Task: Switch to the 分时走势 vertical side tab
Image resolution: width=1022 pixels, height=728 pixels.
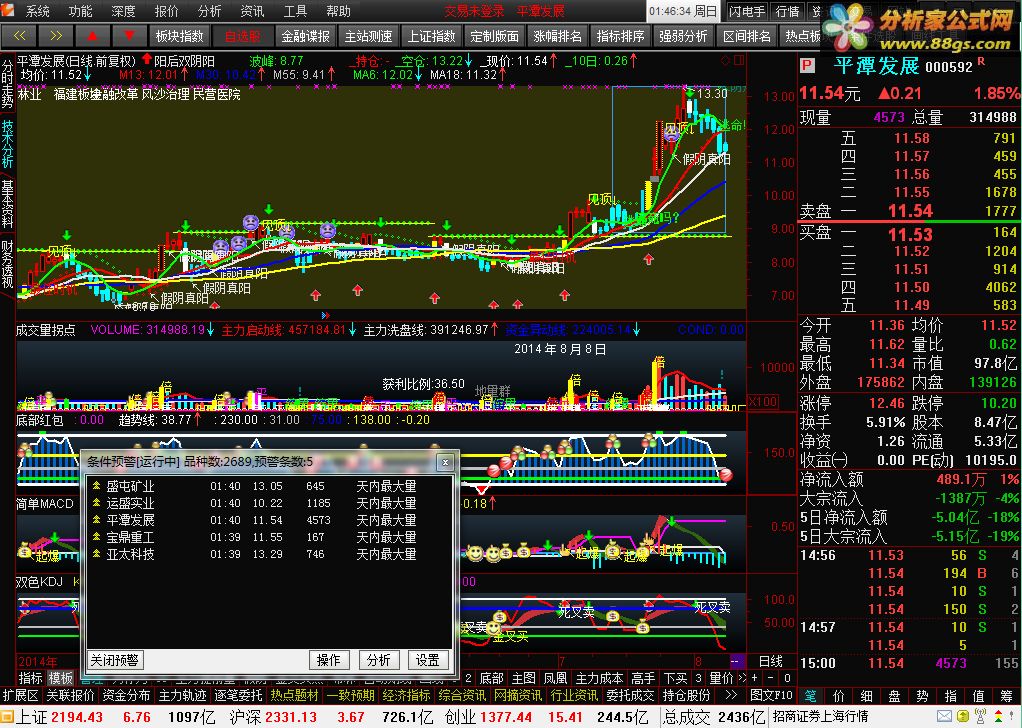Action: pos(7,84)
